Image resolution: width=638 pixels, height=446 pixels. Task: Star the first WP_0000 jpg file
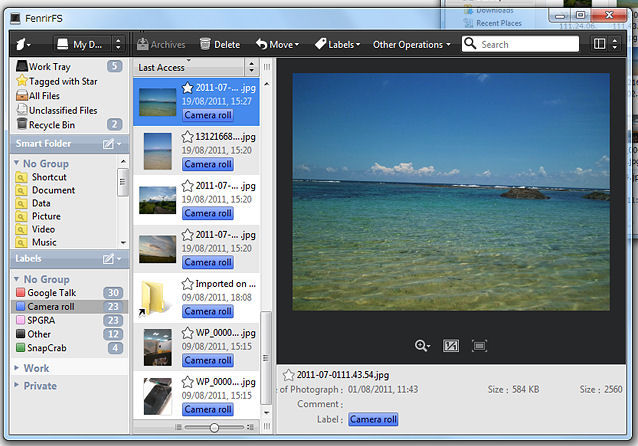point(187,333)
